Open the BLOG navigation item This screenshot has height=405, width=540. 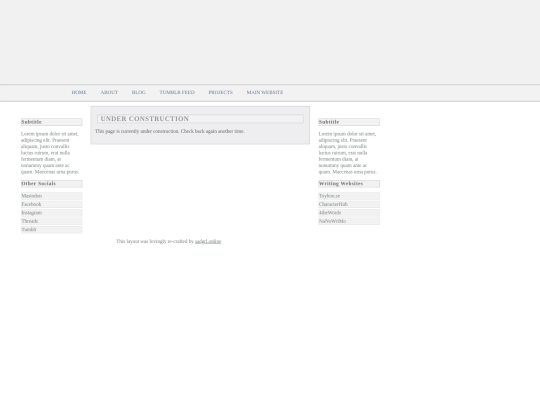[138, 92]
